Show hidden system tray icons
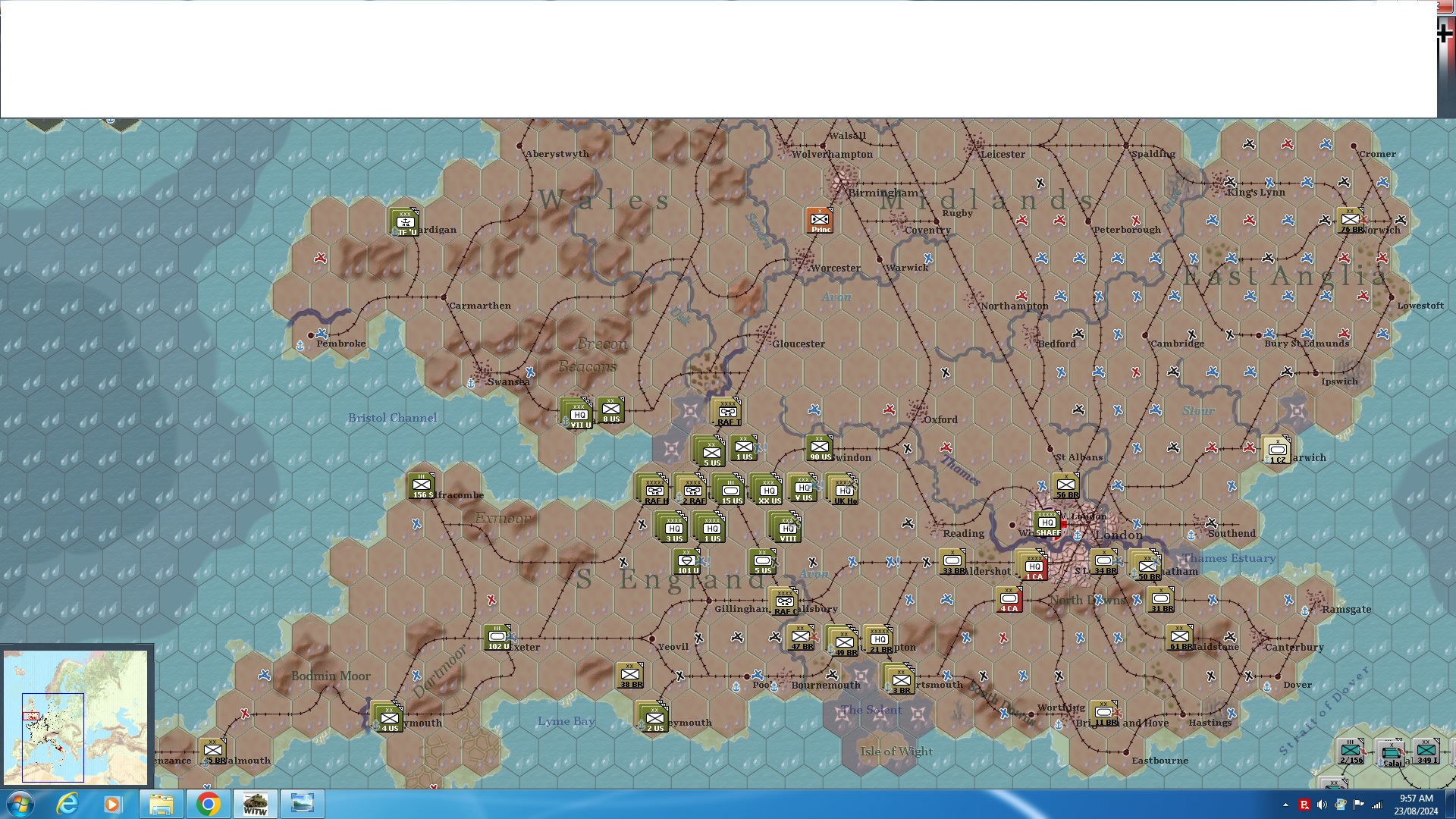 click(1285, 805)
